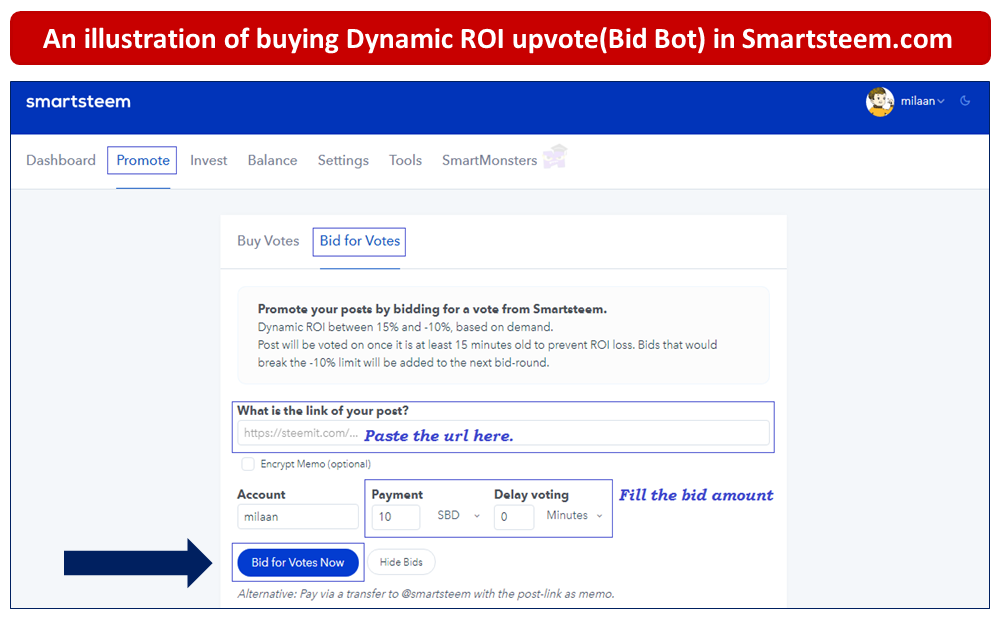Click the 'Promote your posts by bidding' heading
The width and height of the screenshot is (1001, 617).
[x=432, y=309]
